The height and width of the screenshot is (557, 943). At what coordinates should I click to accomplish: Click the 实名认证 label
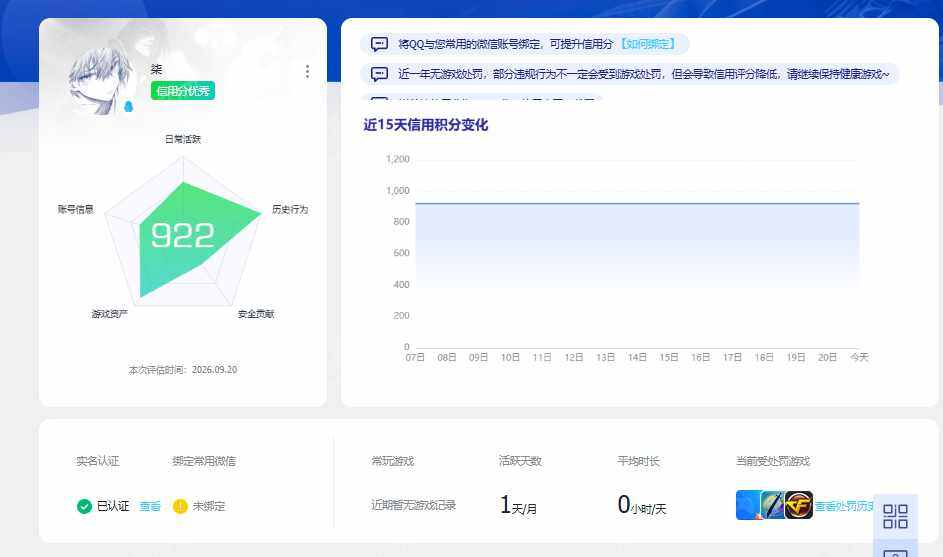tap(97, 461)
